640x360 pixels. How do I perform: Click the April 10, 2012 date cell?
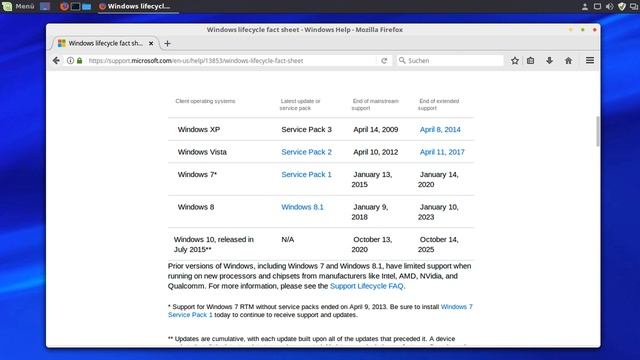pos(376,152)
